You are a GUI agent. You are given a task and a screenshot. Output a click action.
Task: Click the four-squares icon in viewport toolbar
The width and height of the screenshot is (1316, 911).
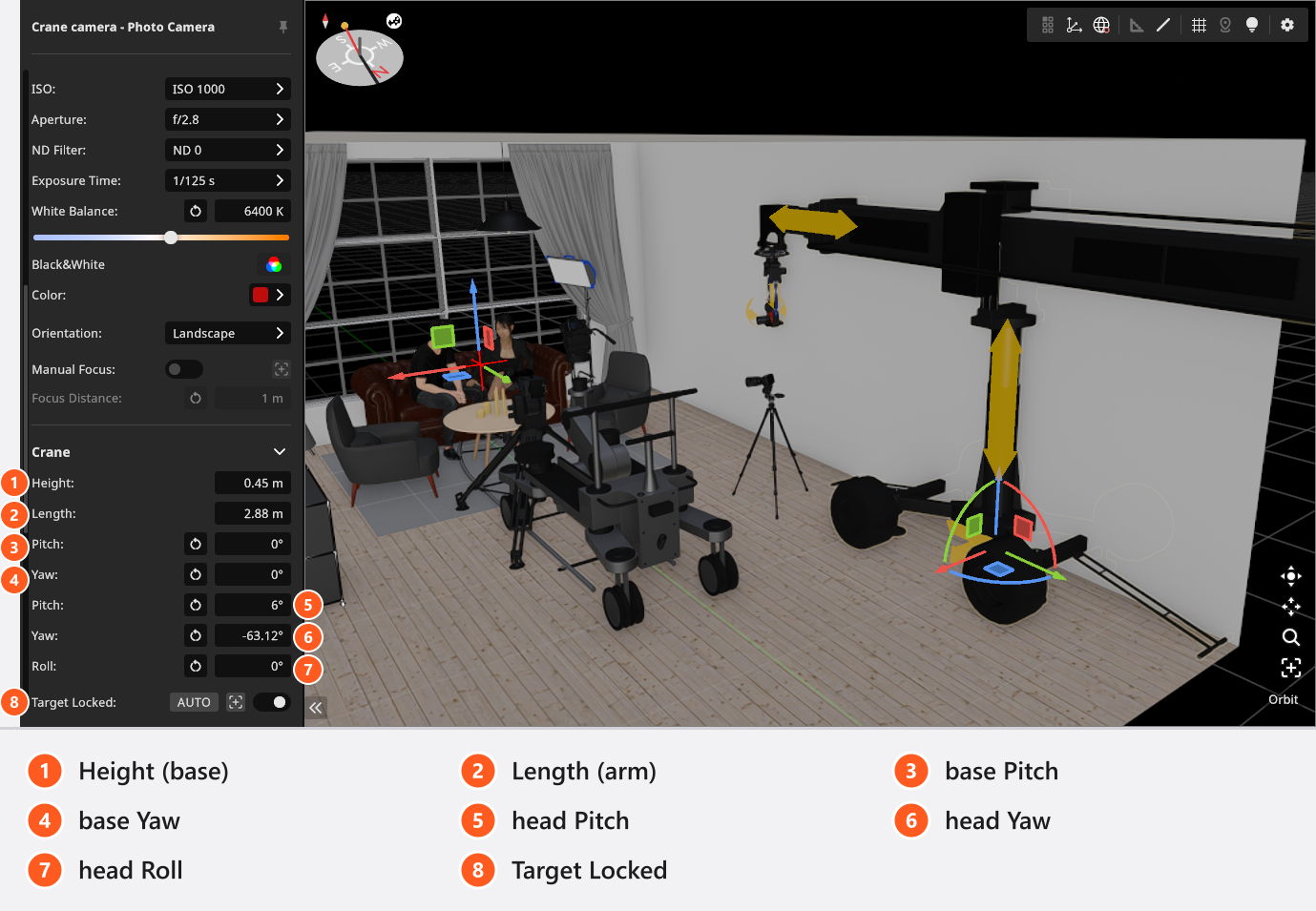click(1048, 25)
